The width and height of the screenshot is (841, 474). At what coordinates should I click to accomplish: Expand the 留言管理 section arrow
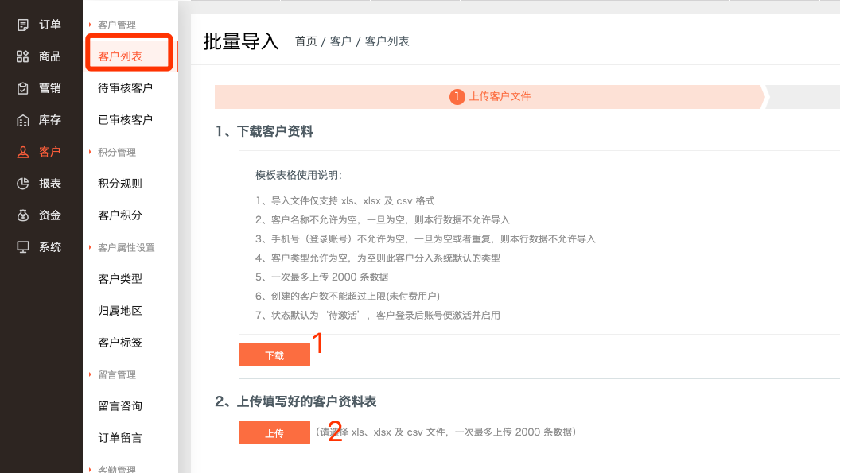91,375
